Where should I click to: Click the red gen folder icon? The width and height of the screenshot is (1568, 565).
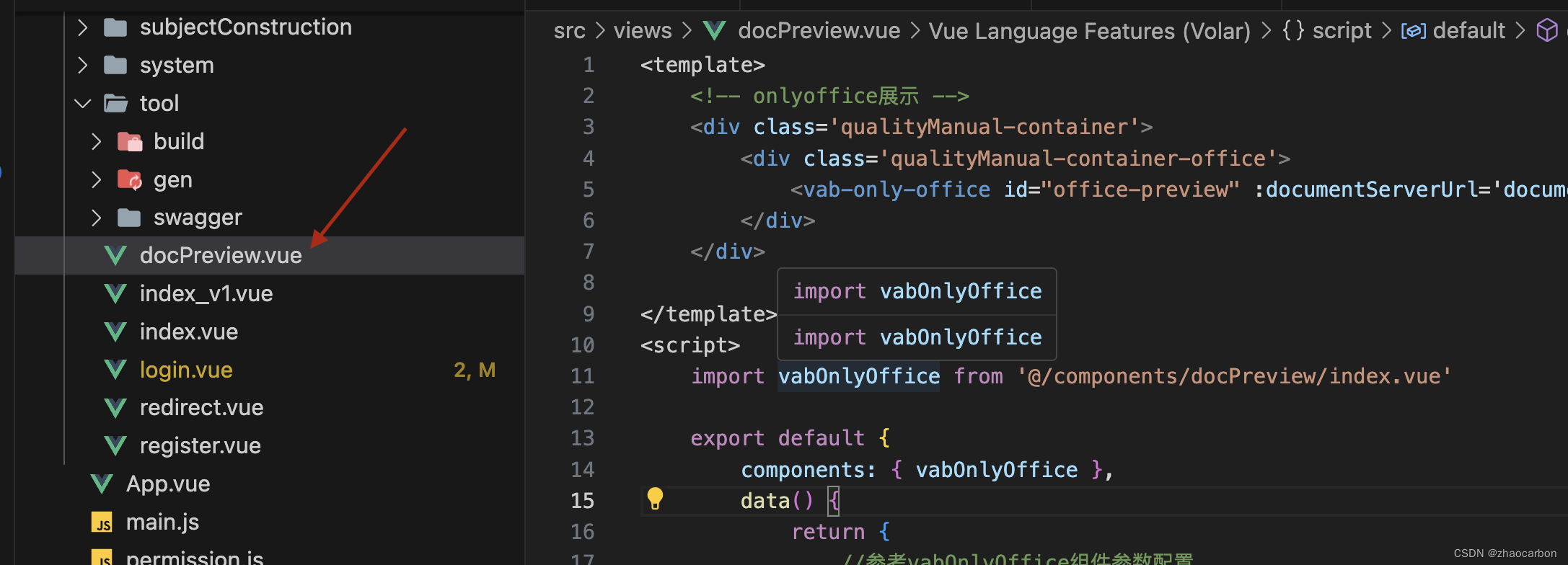[x=130, y=179]
